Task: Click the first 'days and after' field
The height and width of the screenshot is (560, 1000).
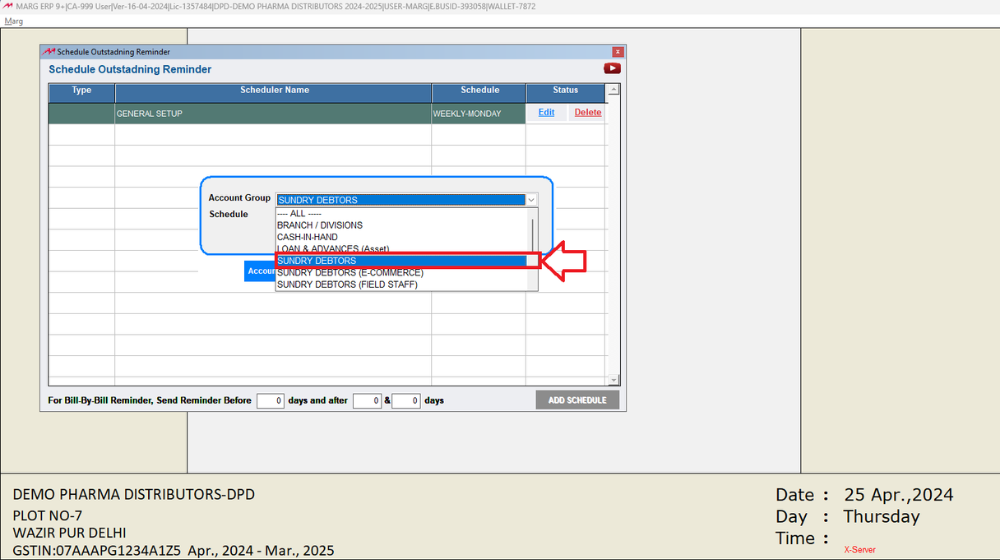Action: pyautogui.click(x=367, y=401)
